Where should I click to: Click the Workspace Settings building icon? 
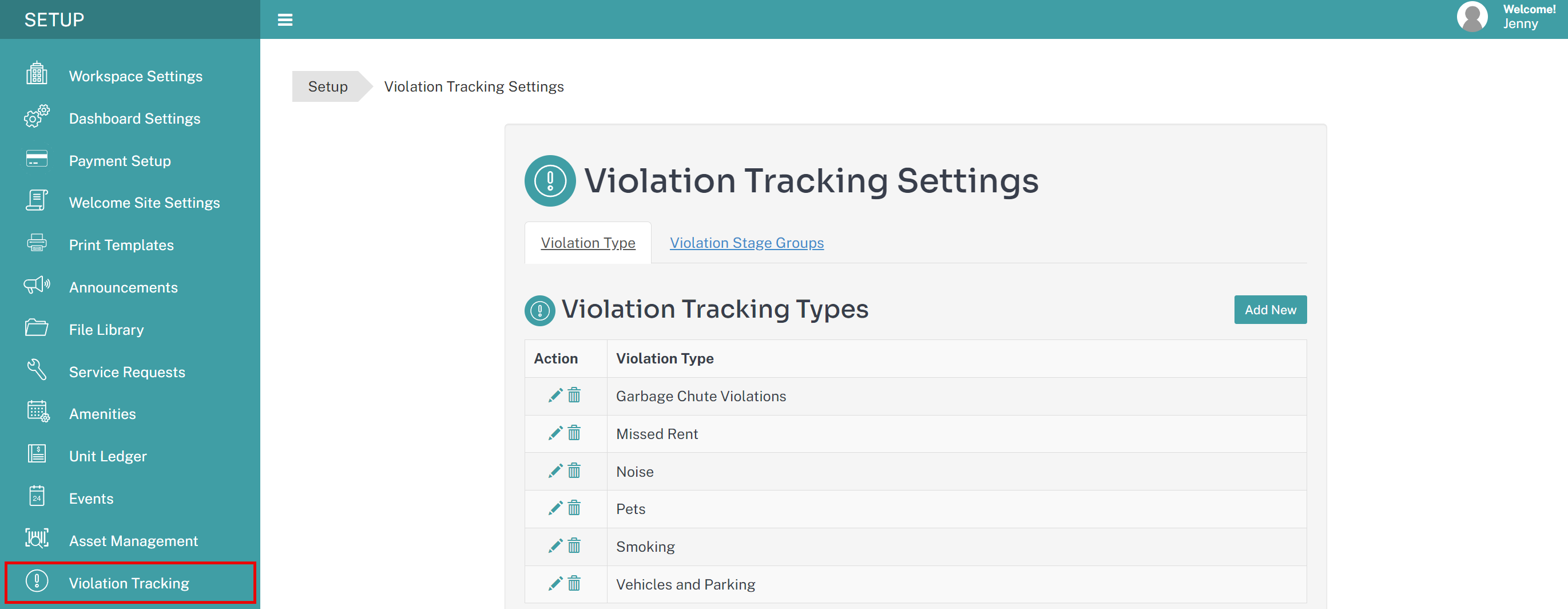tap(37, 74)
